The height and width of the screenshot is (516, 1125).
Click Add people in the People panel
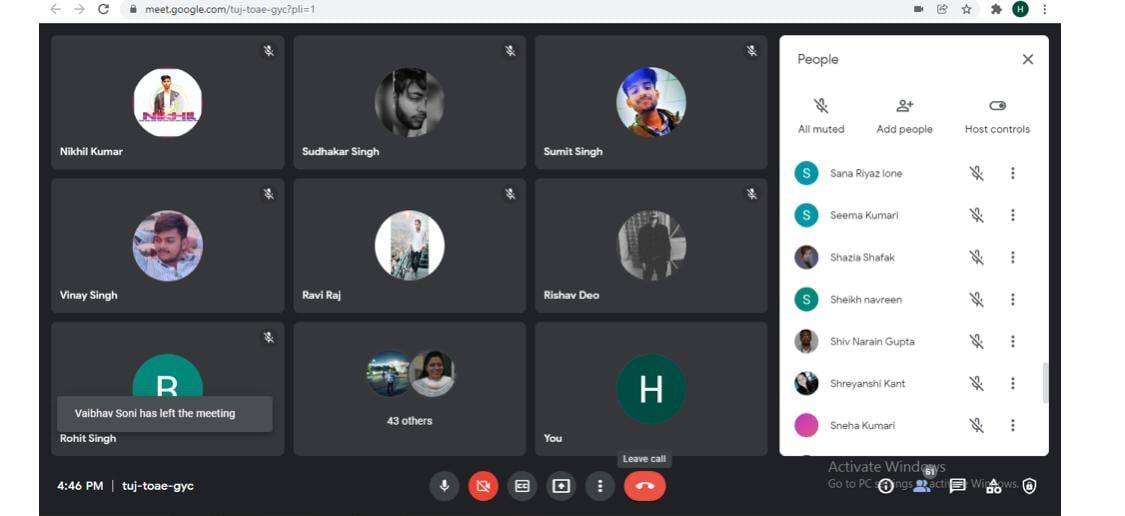pos(904,106)
